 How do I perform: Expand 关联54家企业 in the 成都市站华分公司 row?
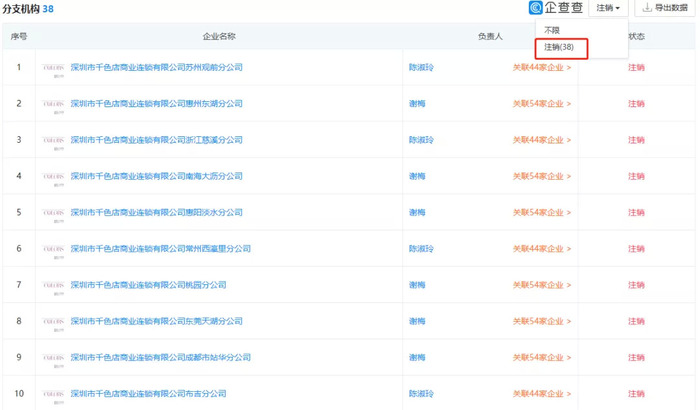point(542,357)
